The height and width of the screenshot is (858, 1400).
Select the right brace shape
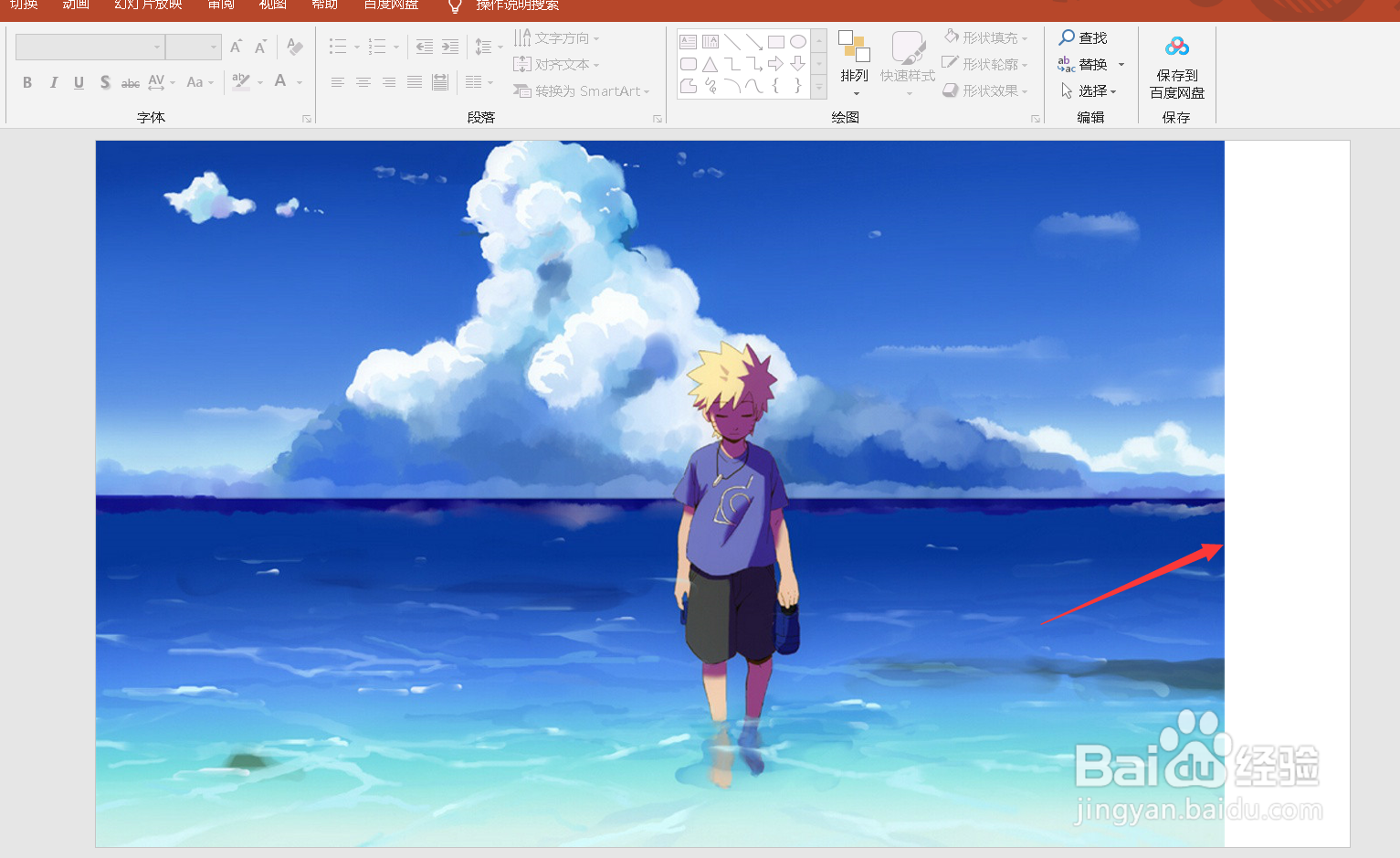click(x=798, y=86)
